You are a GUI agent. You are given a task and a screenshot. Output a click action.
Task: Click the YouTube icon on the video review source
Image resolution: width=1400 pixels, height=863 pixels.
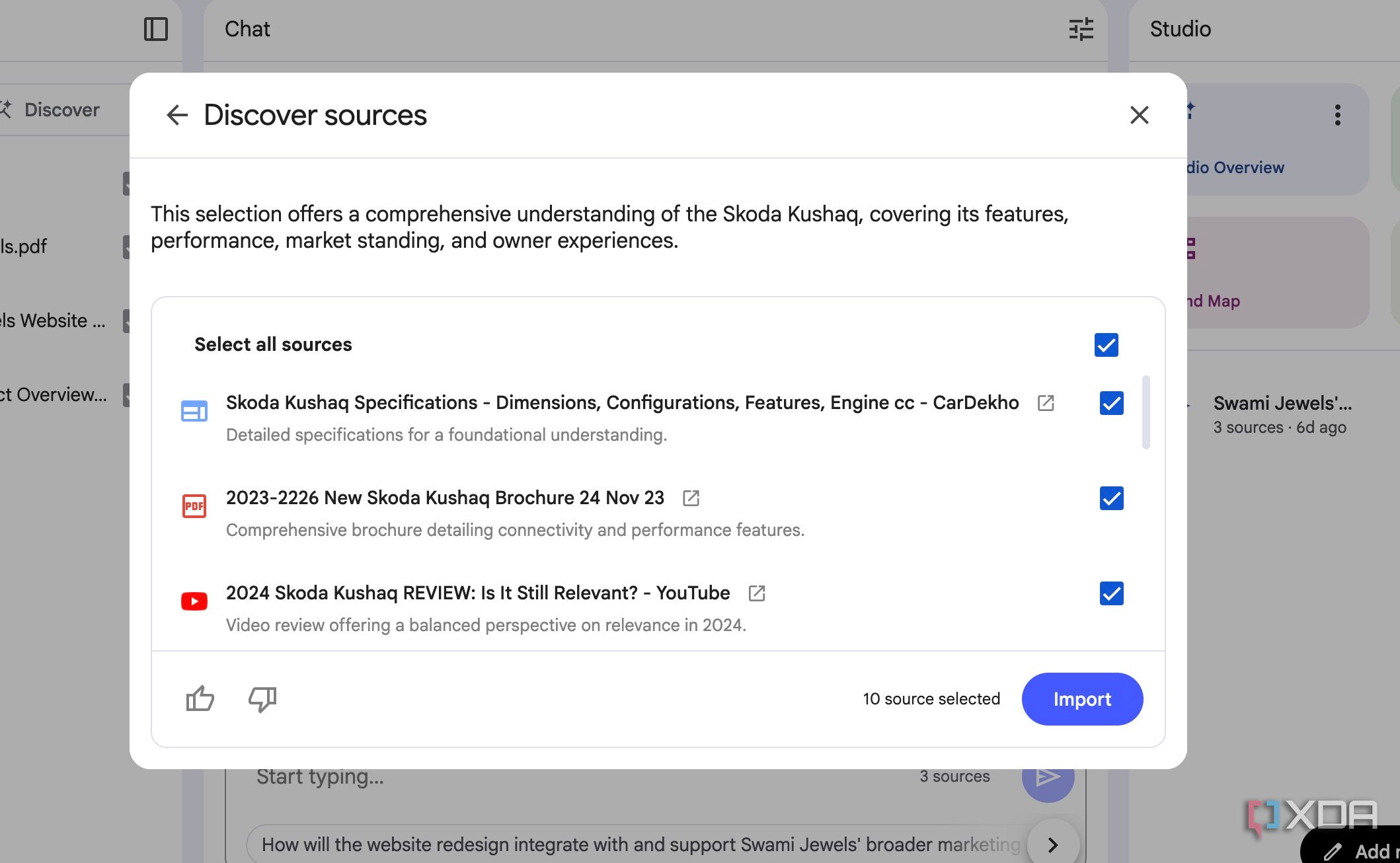tap(194, 601)
